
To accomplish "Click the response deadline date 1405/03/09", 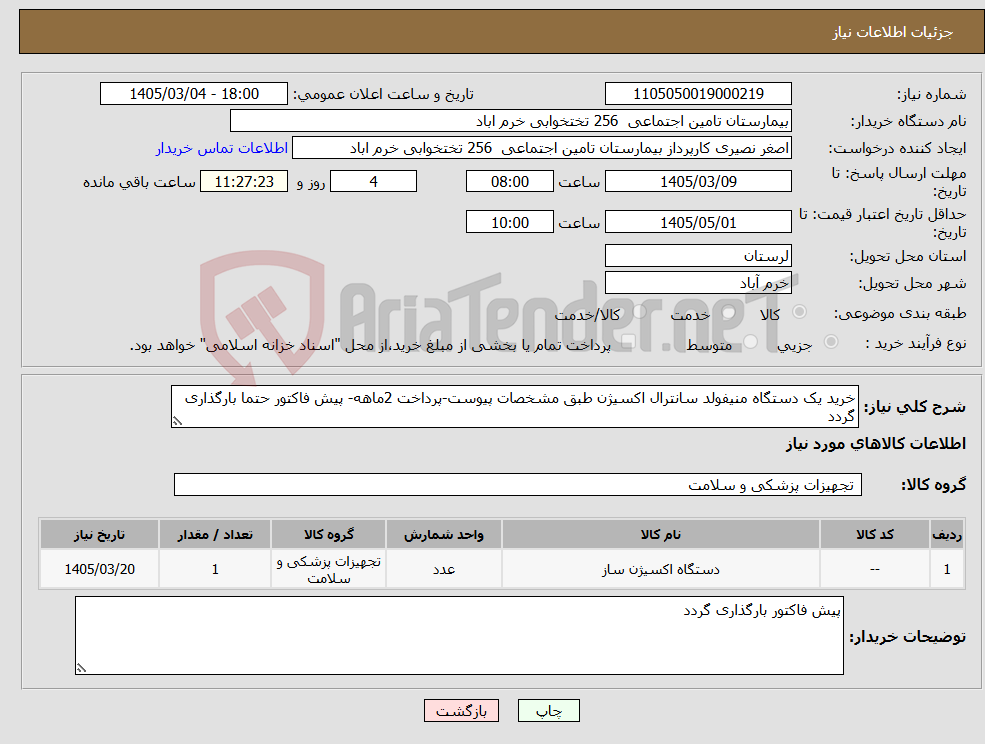I will point(698,182).
